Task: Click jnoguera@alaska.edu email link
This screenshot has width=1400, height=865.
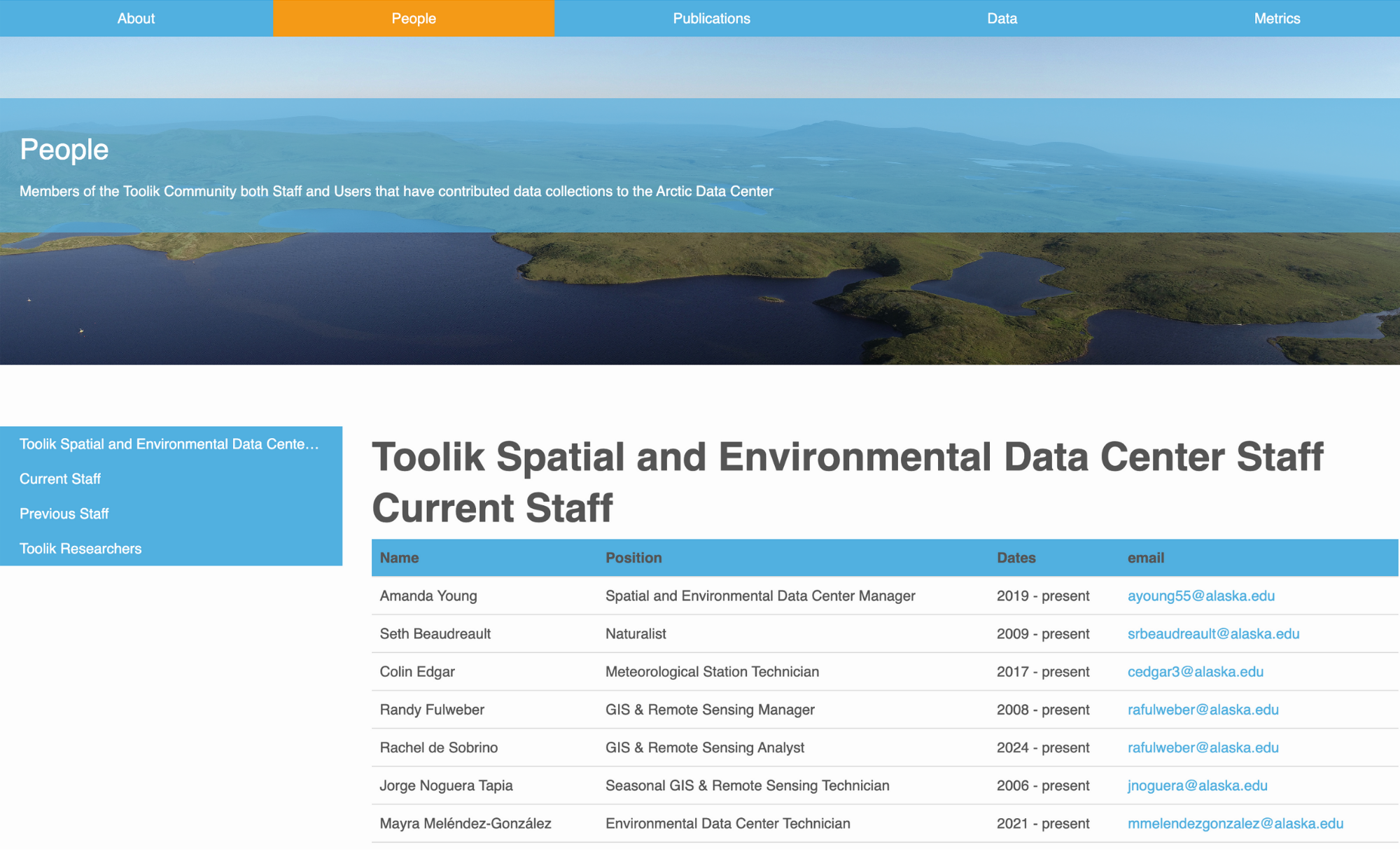Action: coord(1197,785)
